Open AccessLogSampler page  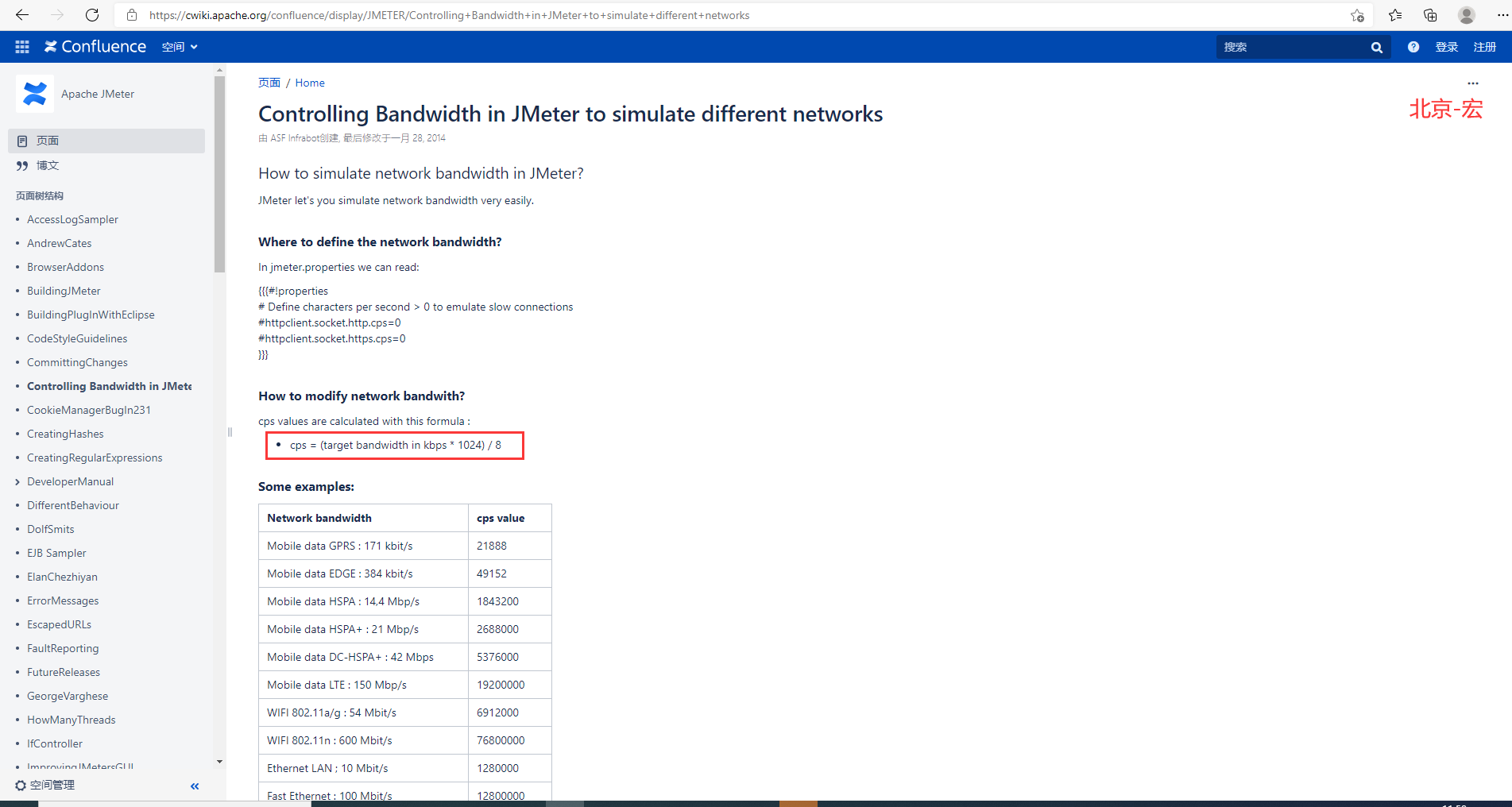(72, 219)
